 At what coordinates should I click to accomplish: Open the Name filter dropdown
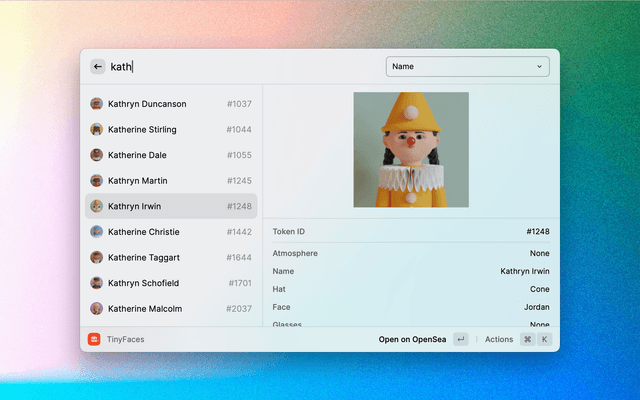click(466, 67)
